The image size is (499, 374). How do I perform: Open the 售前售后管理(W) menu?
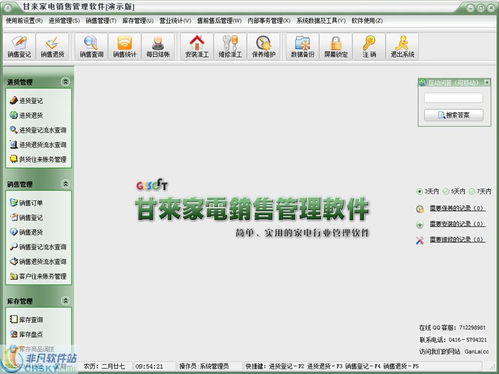point(219,21)
